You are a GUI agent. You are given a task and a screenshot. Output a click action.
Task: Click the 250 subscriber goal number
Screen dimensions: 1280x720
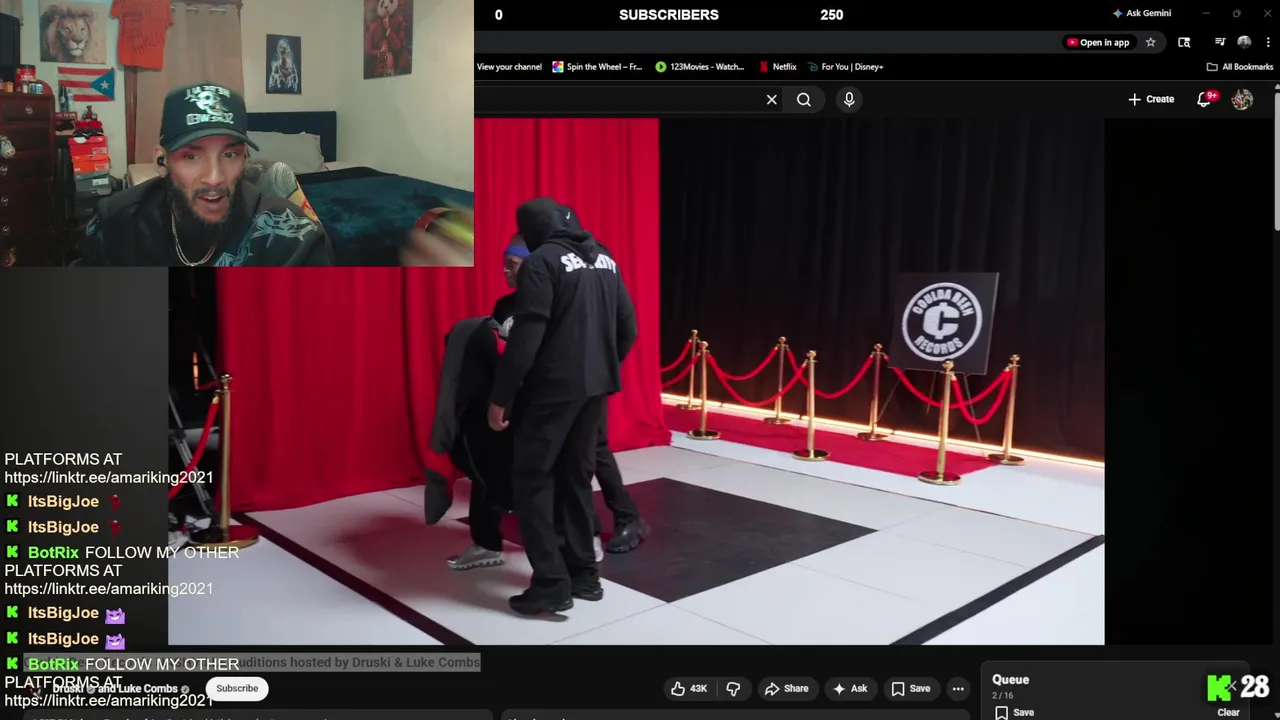(x=832, y=15)
